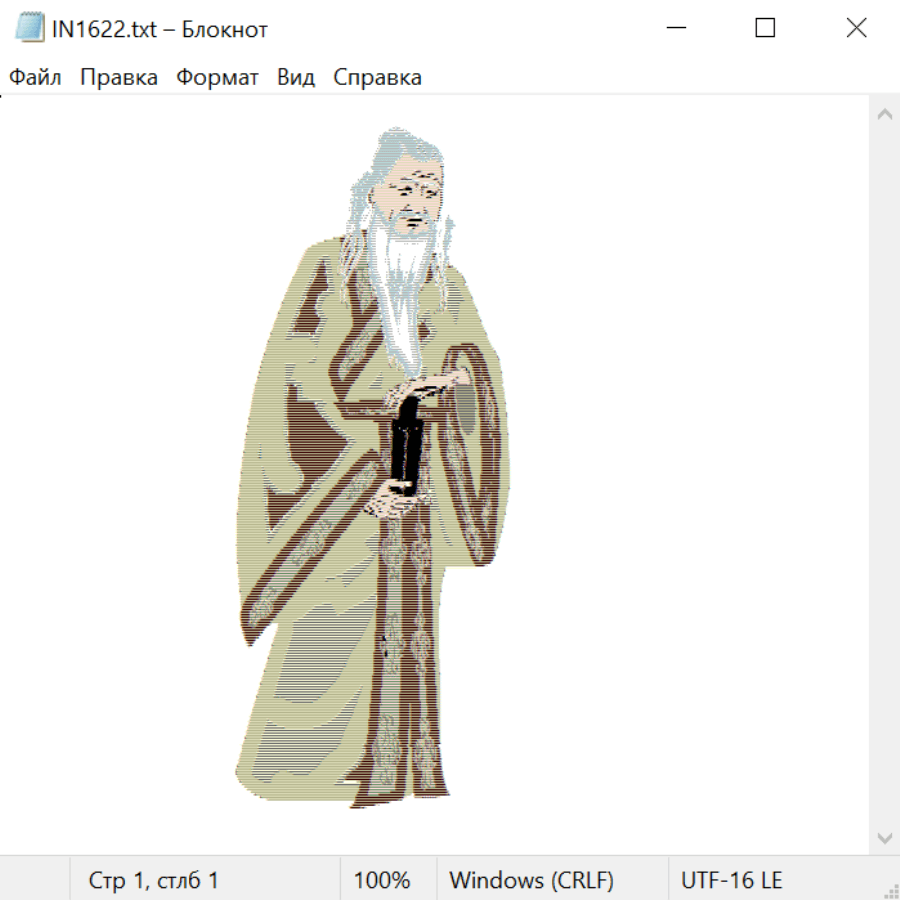
Task: Click the Windows (CRLF) line ending indicator
Action: click(x=531, y=880)
